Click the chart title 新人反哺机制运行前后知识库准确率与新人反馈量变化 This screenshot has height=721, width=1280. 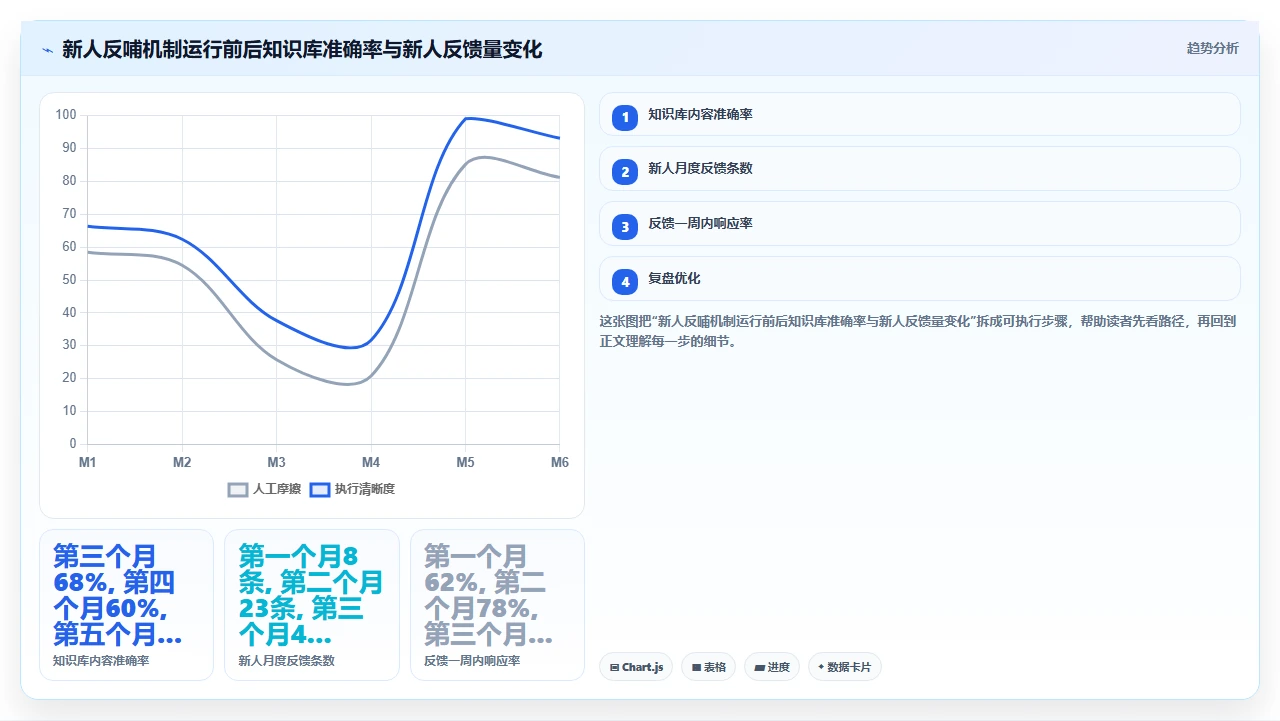(x=302, y=49)
